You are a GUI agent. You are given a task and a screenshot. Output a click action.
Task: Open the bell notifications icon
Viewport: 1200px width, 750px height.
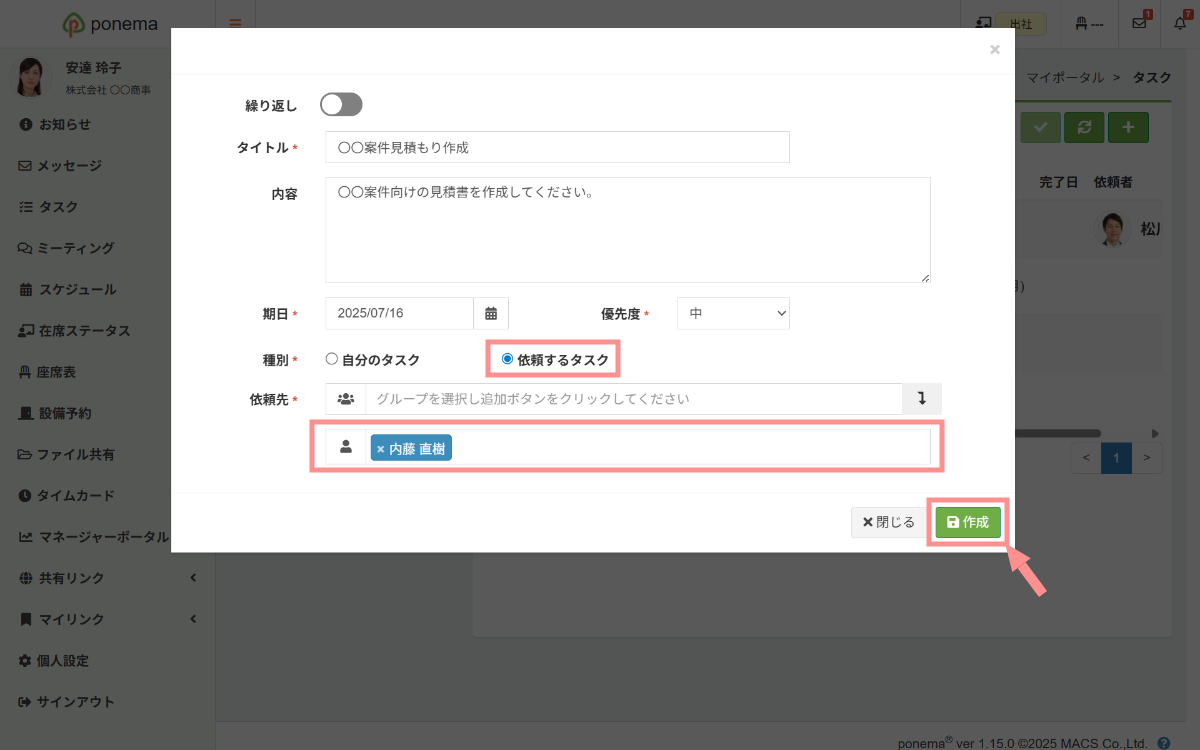(x=1181, y=23)
